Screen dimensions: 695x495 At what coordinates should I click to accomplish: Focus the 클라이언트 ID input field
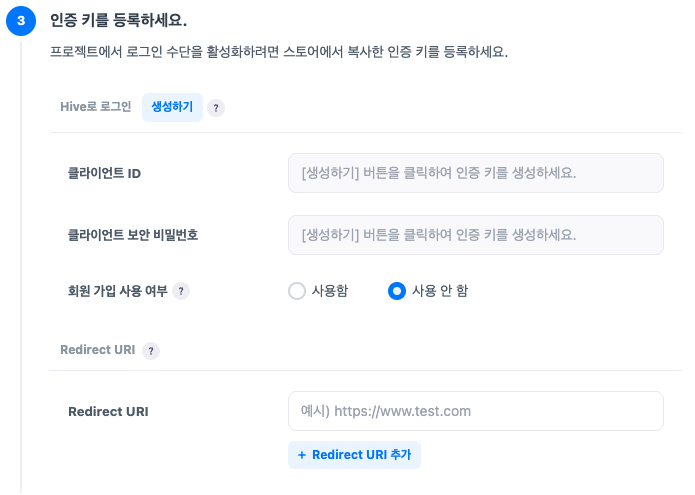475,173
